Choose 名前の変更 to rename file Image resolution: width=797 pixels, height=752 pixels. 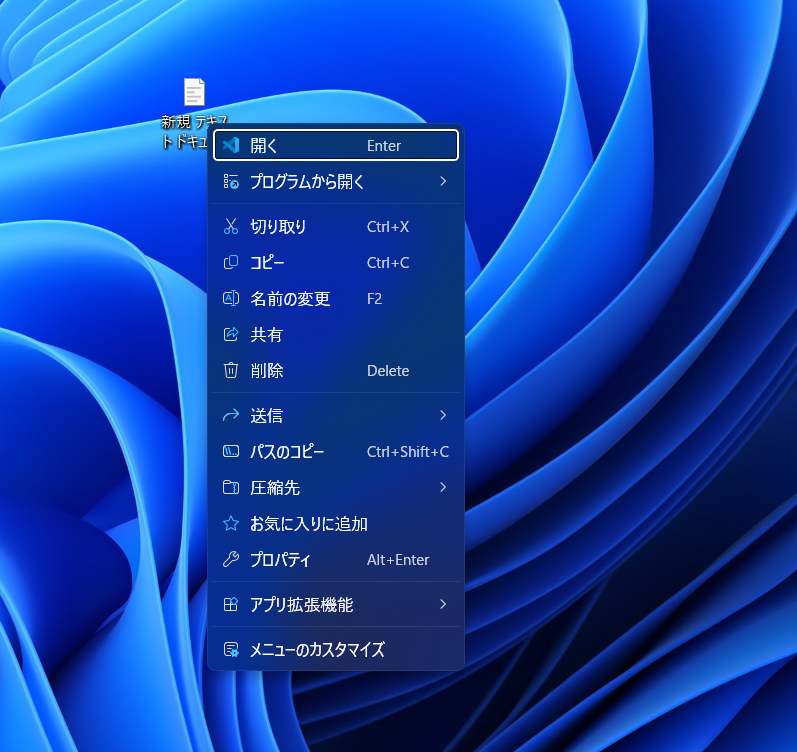pyautogui.click(x=336, y=298)
